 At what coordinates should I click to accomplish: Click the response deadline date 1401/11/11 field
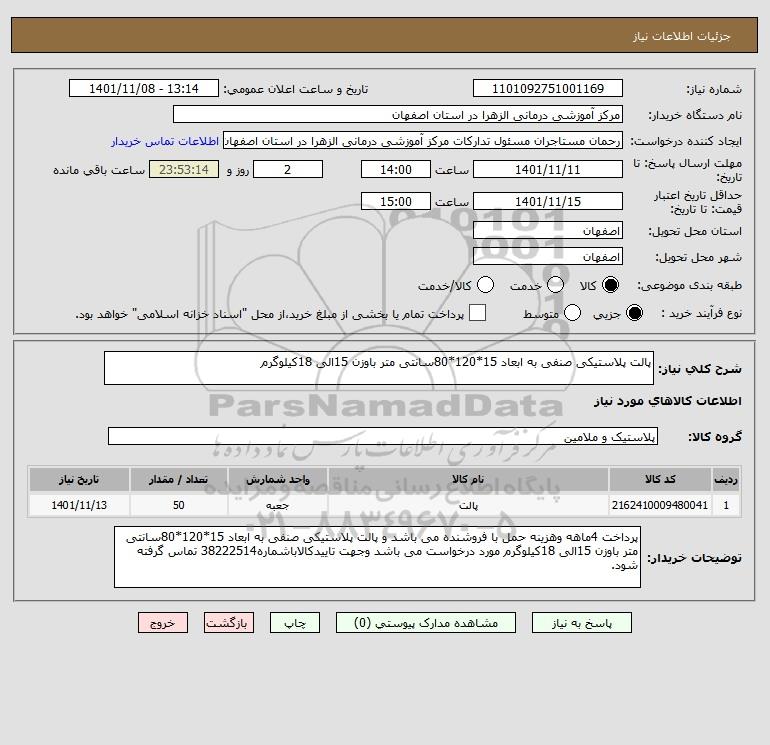(548, 169)
